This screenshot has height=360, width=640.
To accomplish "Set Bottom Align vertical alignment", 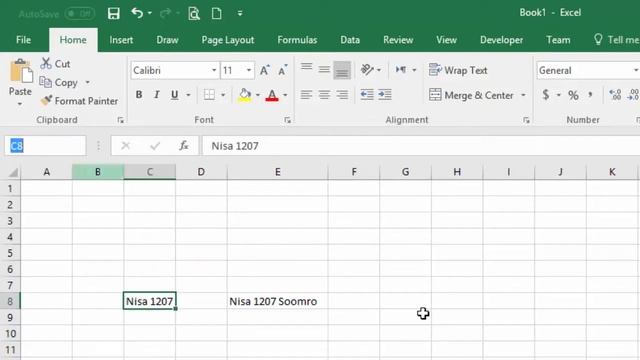I will pos(342,70).
